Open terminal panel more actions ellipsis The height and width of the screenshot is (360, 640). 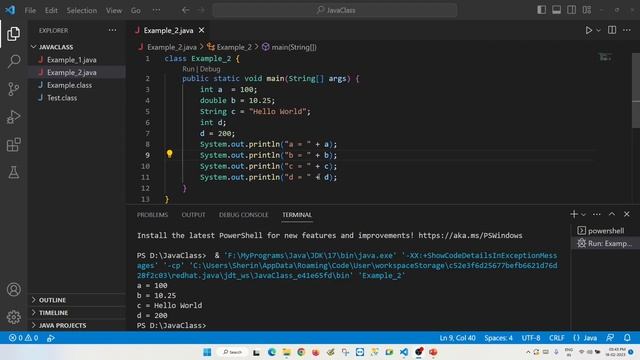(x=597, y=214)
